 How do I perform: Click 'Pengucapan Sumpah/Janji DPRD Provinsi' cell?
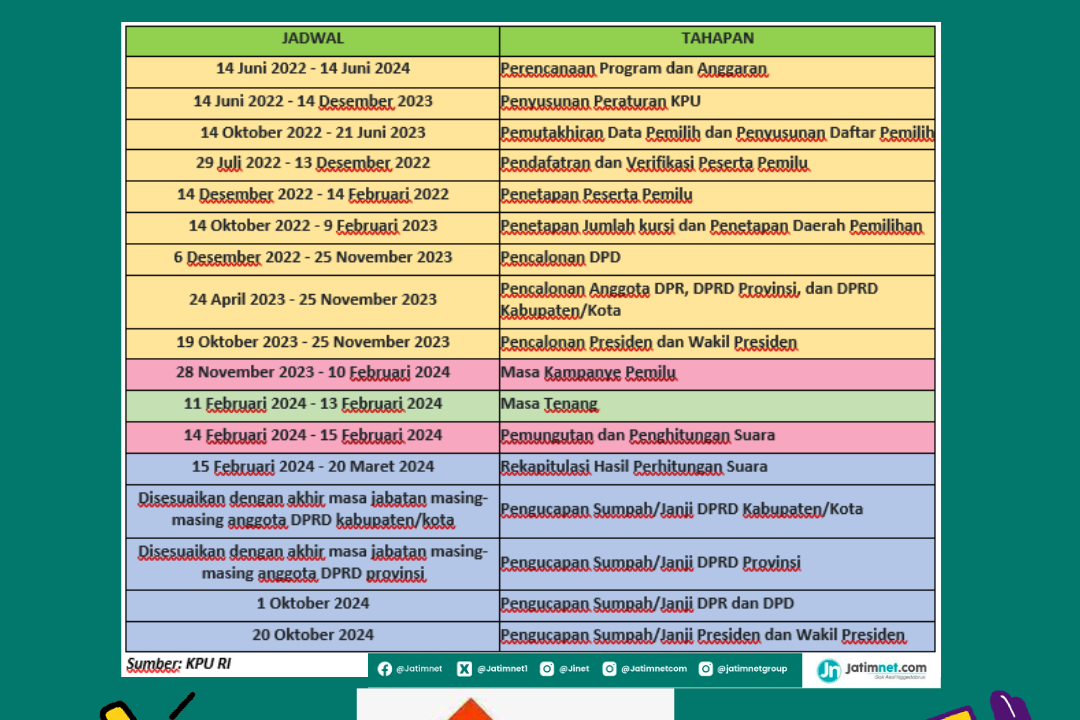[717, 564]
